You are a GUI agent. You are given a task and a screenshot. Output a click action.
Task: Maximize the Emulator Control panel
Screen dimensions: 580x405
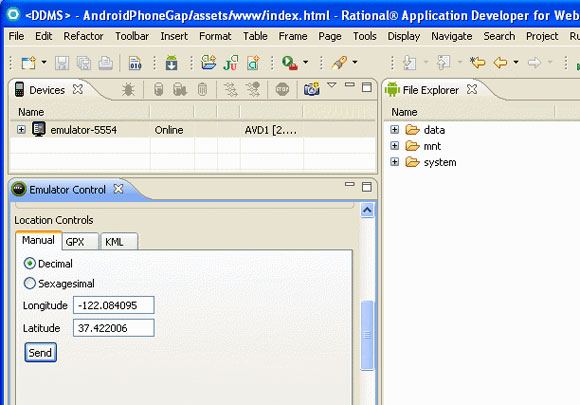click(367, 186)
